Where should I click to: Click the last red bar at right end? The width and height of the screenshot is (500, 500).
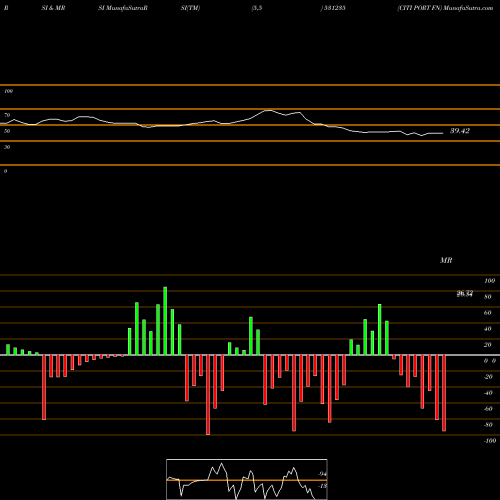click(444, 393)
